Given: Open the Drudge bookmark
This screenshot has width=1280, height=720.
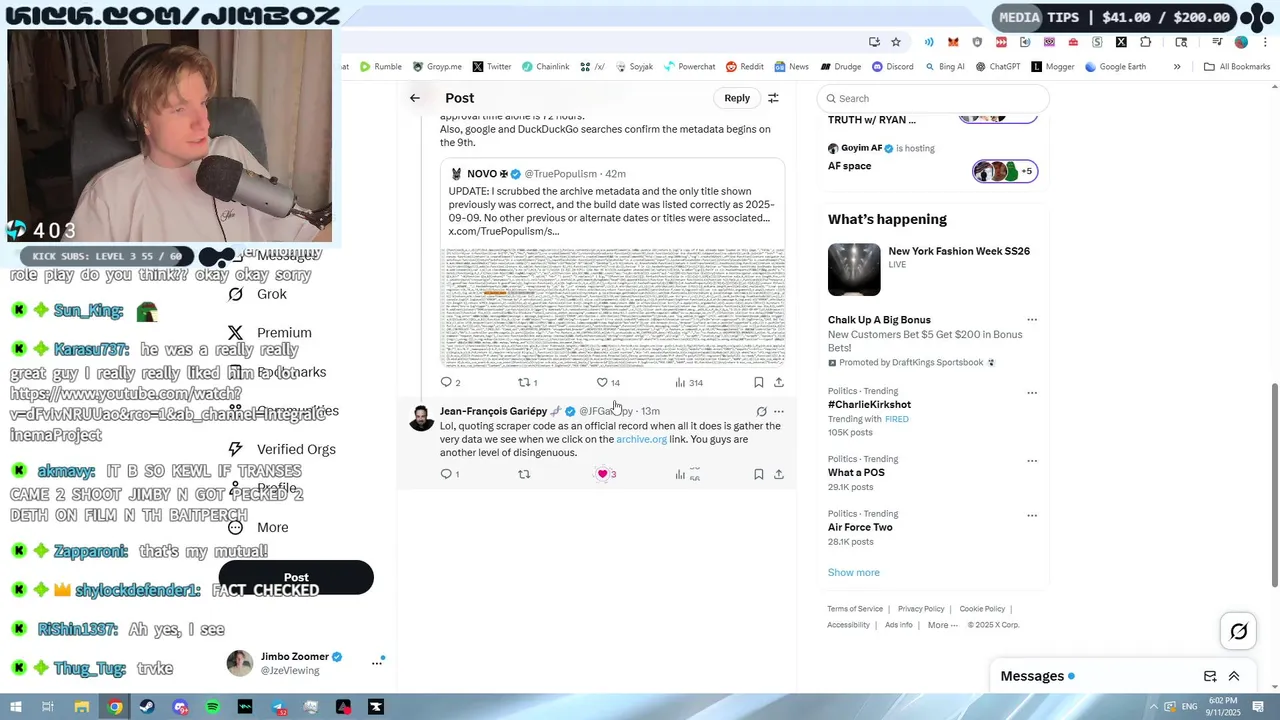Looking at the screenshot, I should 841,67.
